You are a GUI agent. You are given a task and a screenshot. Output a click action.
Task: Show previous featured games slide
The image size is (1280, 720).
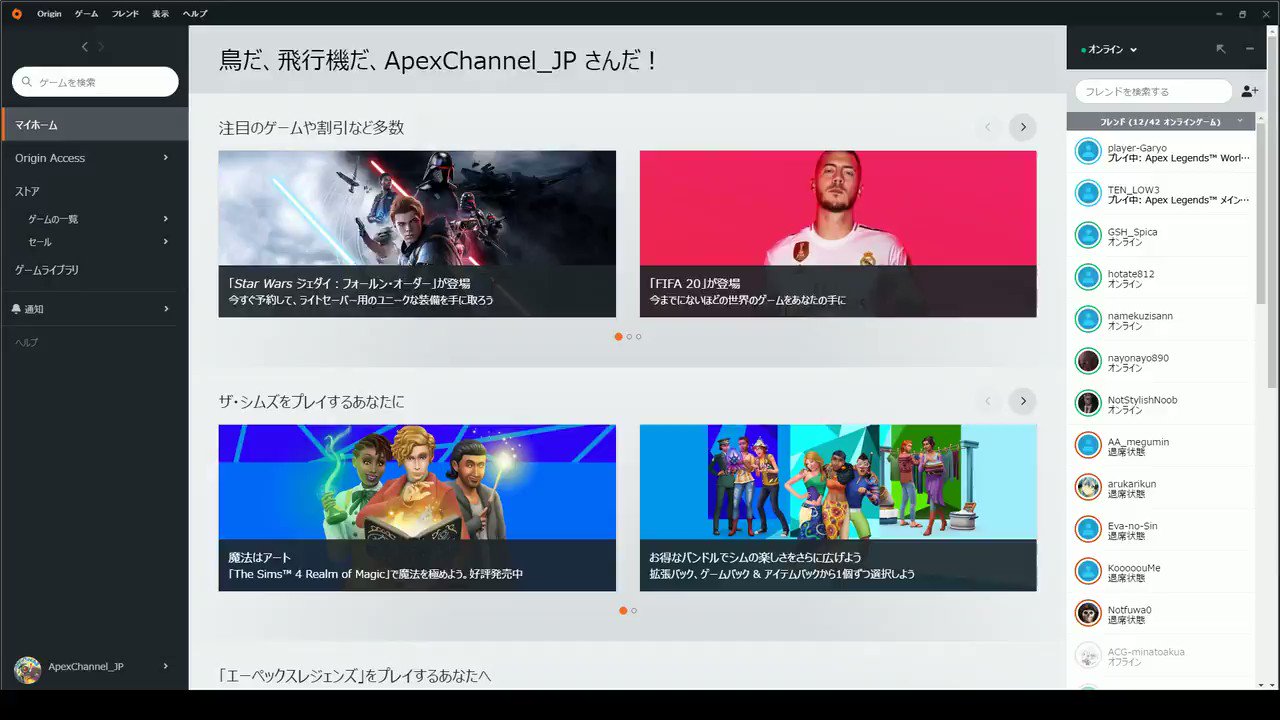click(x=988, y=127)
